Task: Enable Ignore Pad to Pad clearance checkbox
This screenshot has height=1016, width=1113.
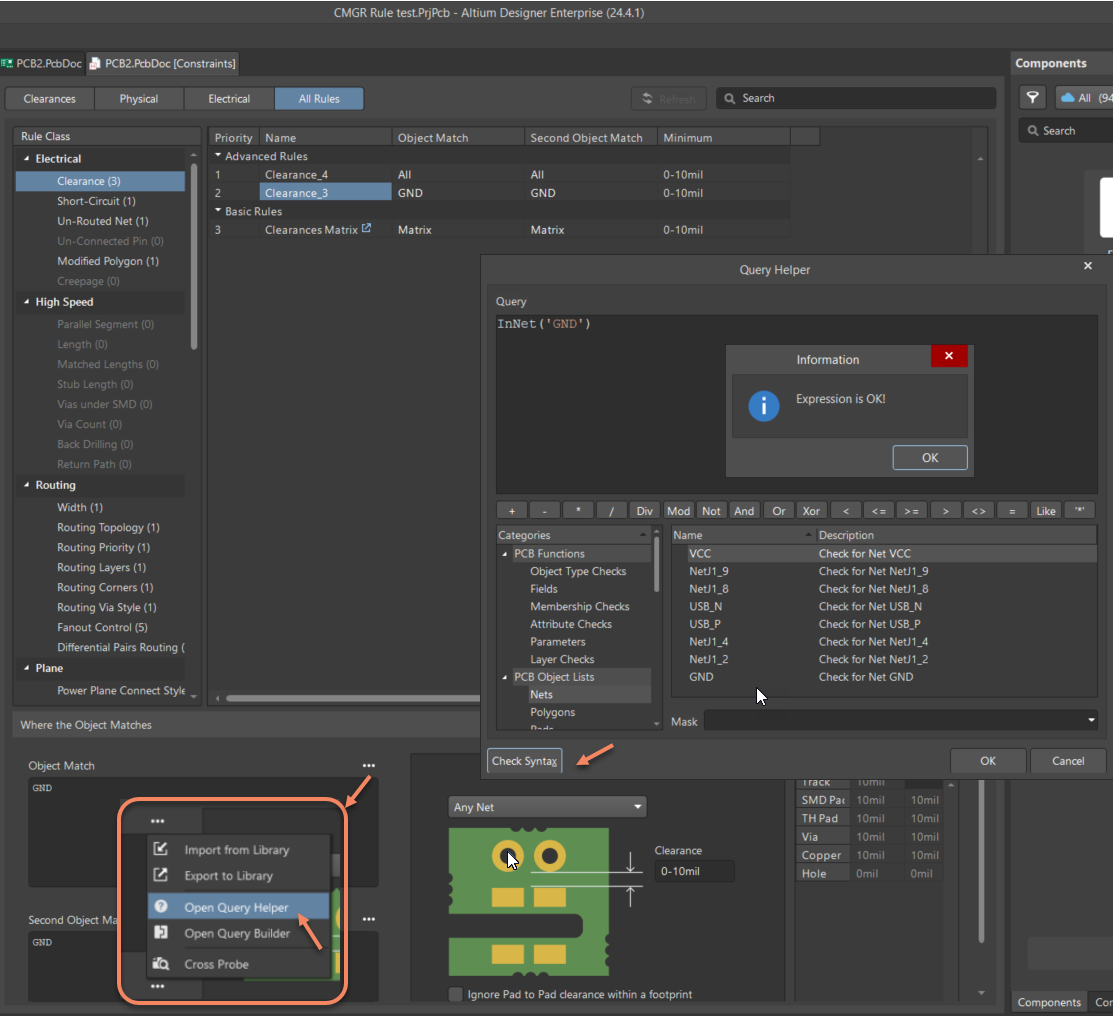Action: pos(456,994)
